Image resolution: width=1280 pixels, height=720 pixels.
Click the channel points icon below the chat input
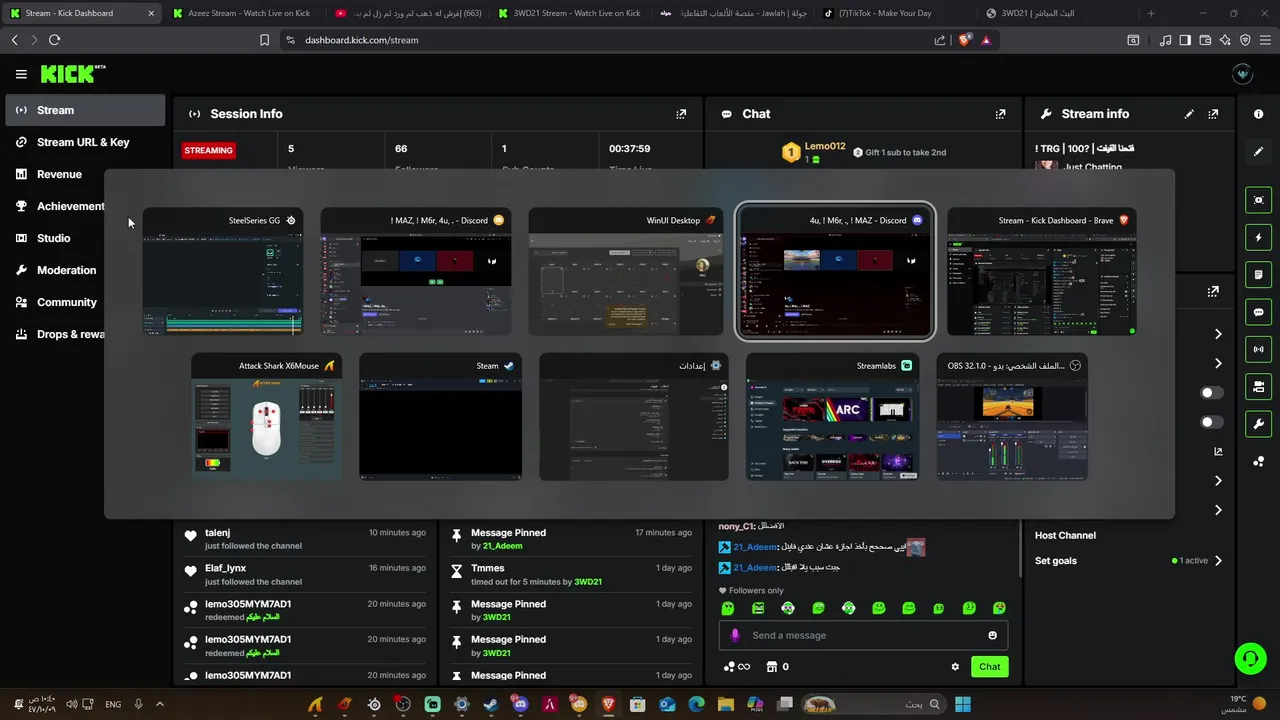(x=735, y=667)
